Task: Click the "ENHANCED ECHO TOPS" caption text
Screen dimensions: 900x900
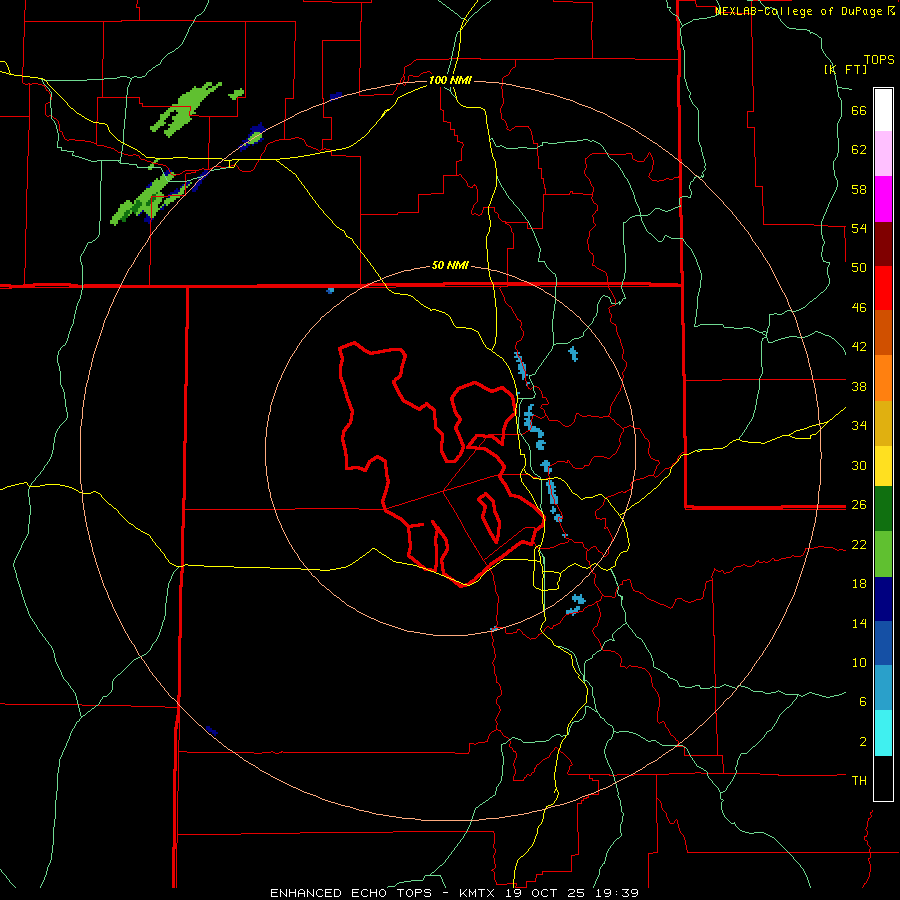Action: 351,893
